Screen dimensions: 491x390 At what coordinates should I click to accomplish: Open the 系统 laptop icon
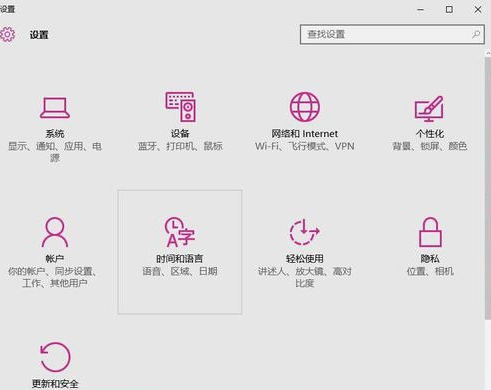(x=55, y=108)
